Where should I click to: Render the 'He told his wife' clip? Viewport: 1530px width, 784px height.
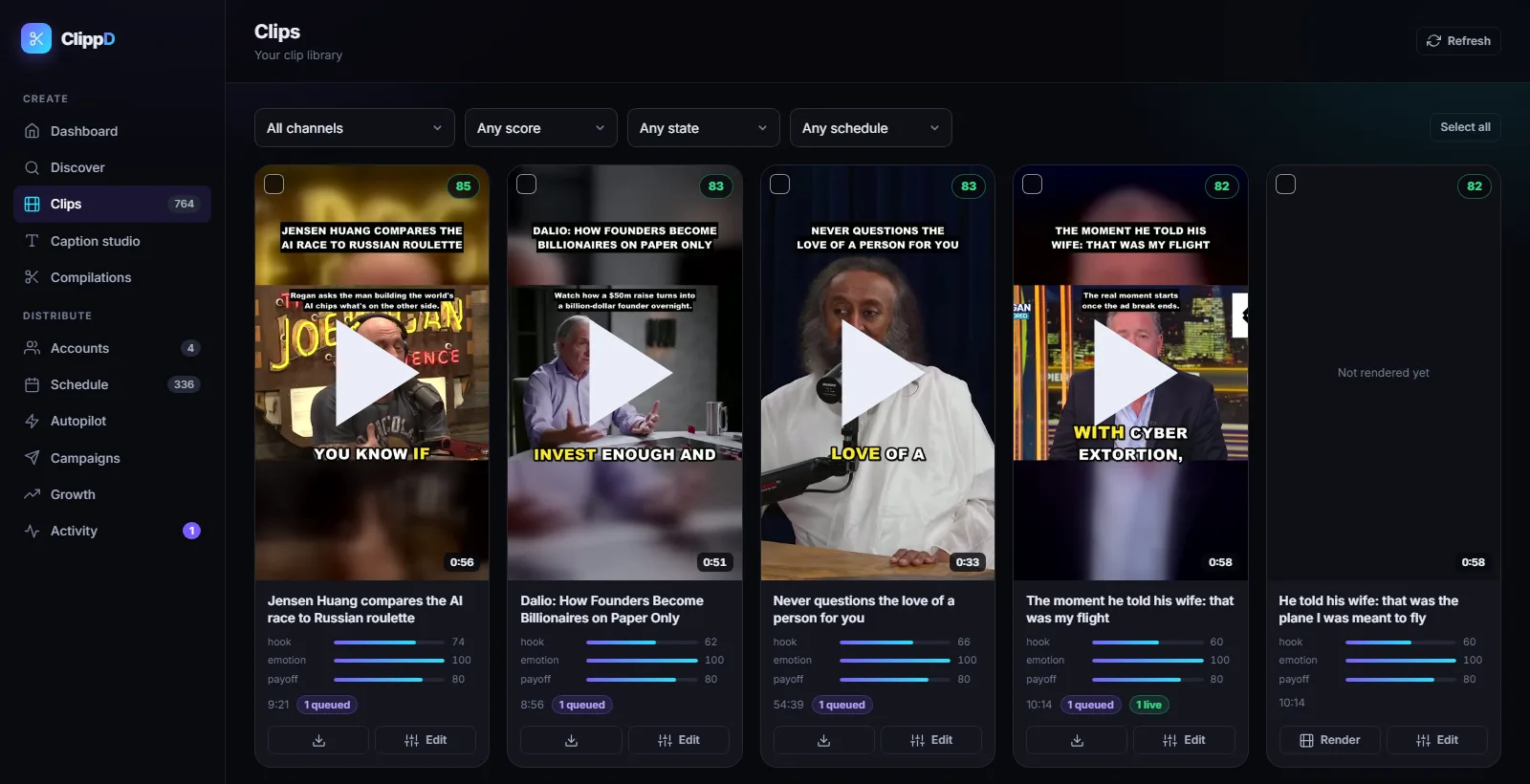point(1330,740)
